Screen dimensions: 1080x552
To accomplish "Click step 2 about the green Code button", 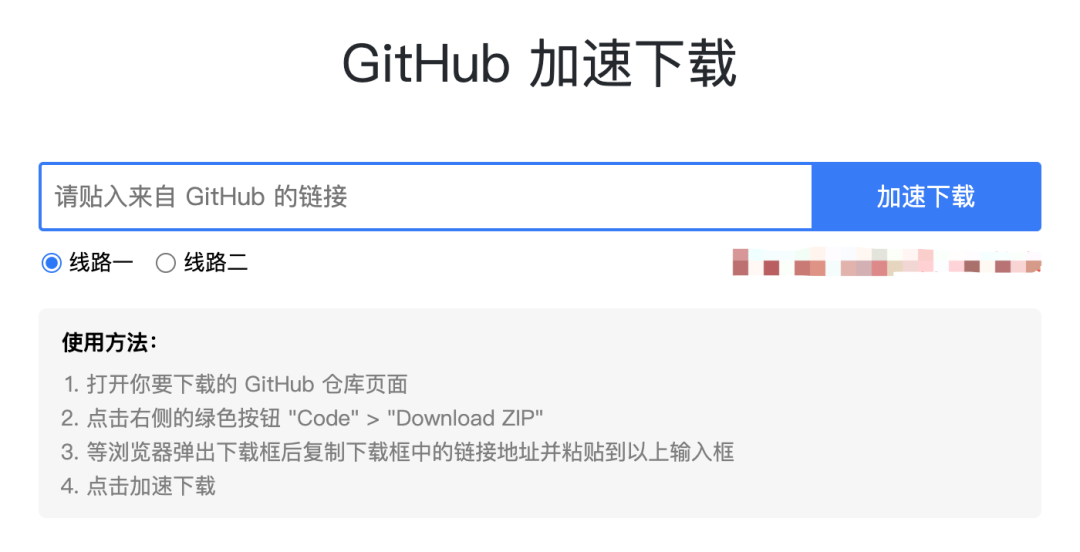I will point(302,418).
